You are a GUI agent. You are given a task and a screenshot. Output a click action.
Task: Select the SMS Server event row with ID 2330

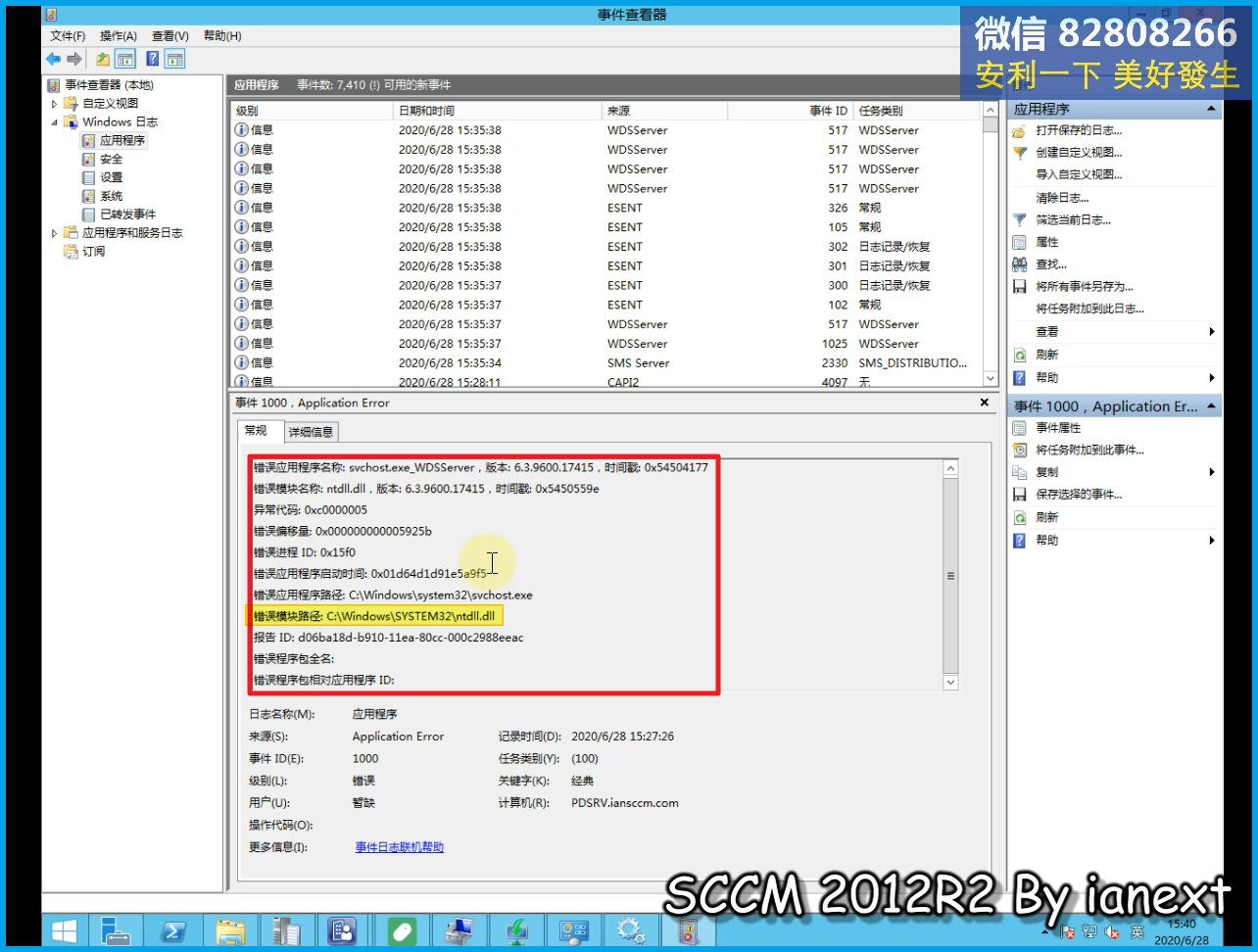pos(606,363)
